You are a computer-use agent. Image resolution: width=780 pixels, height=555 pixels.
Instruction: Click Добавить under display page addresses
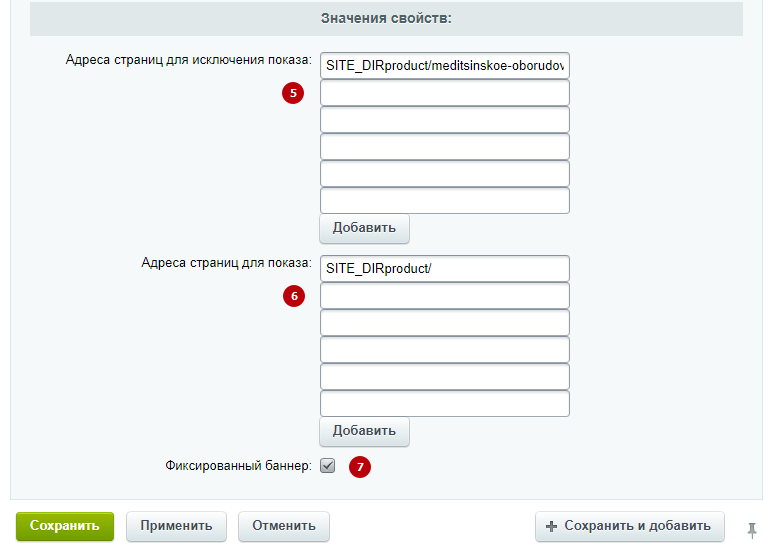click(364, 431)
